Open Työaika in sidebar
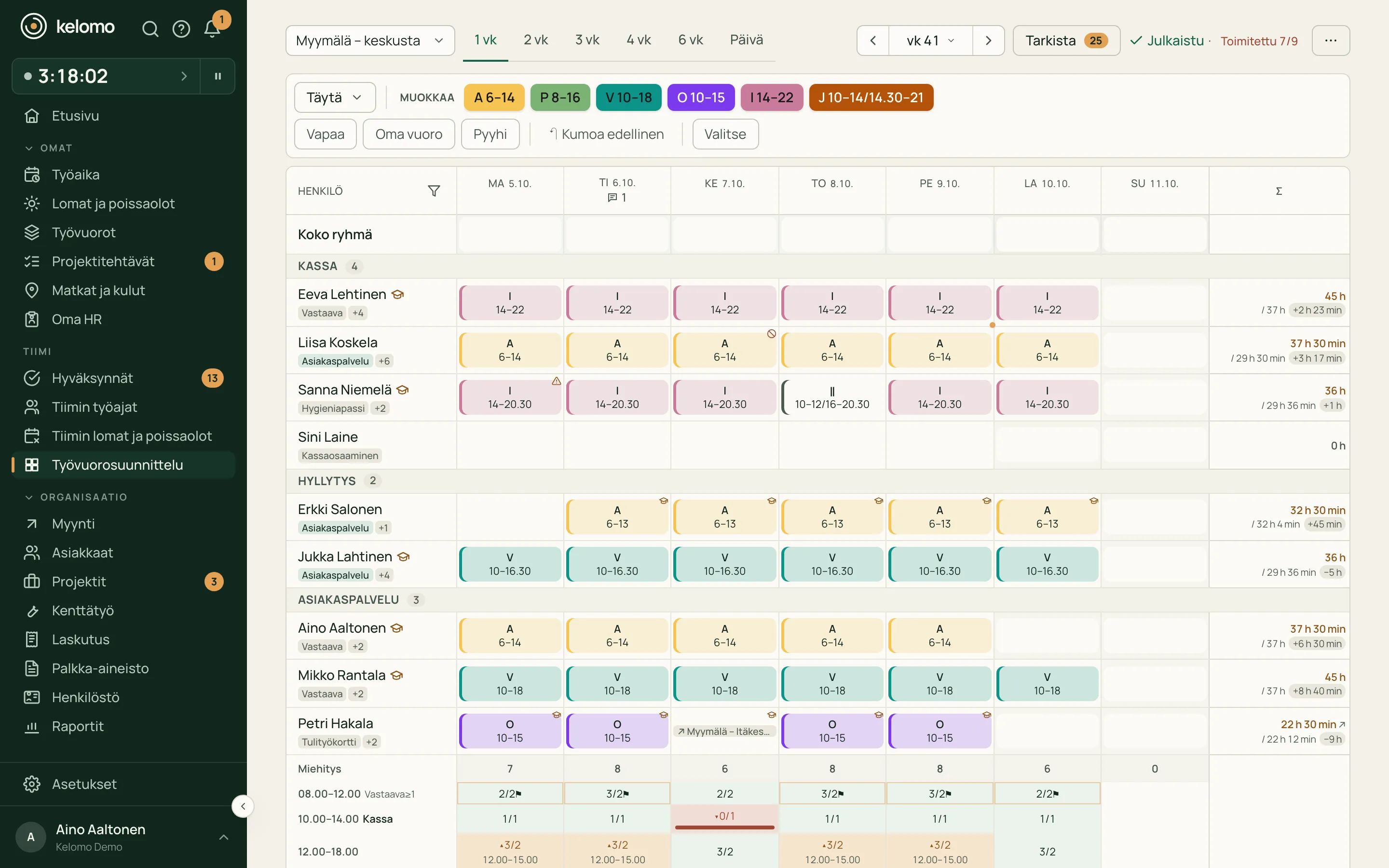 point(123,175)
